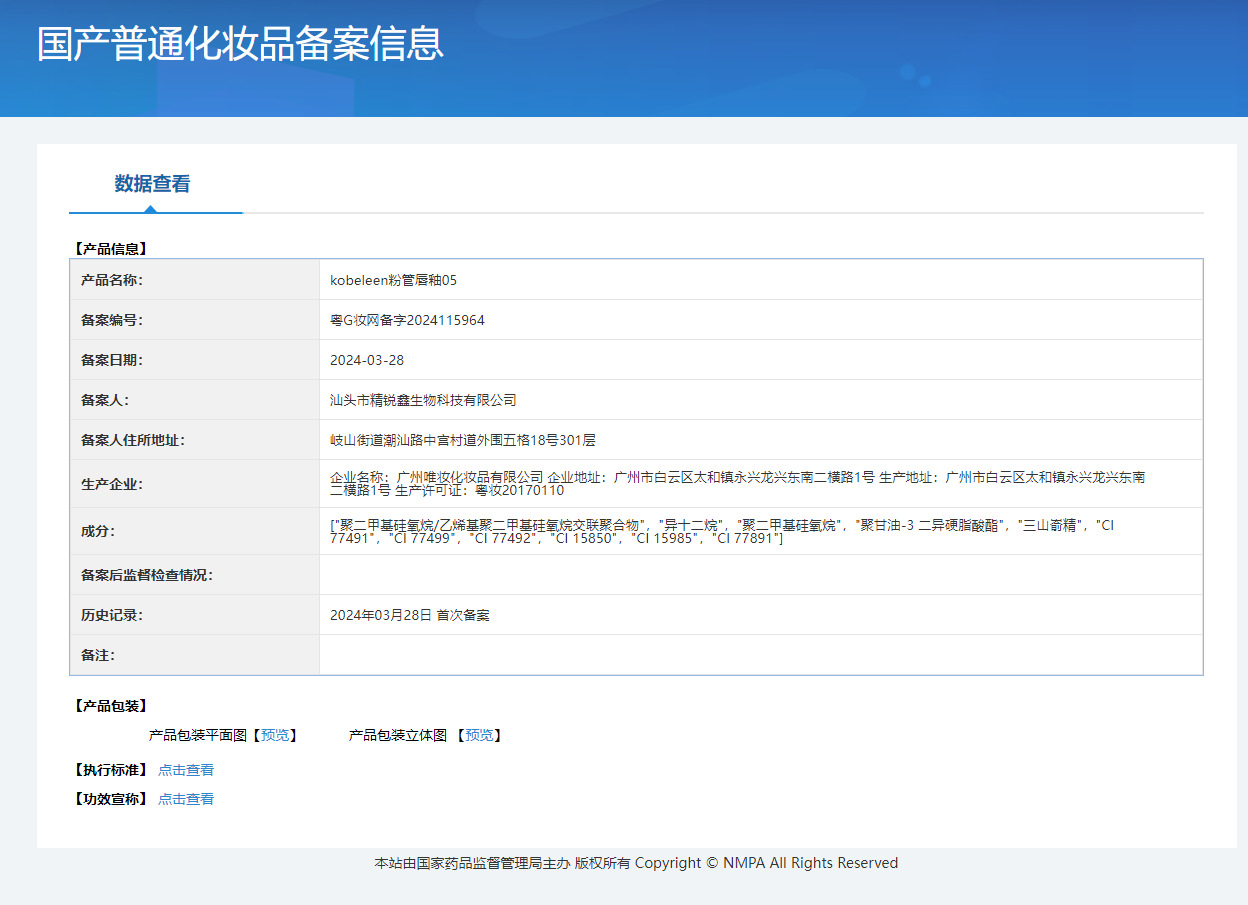This screenshot has height=905, width=1248.
Task: Click the 国产普通化妆品备案信息 page title
Action: pyautogui.click(x=240, y=45)
